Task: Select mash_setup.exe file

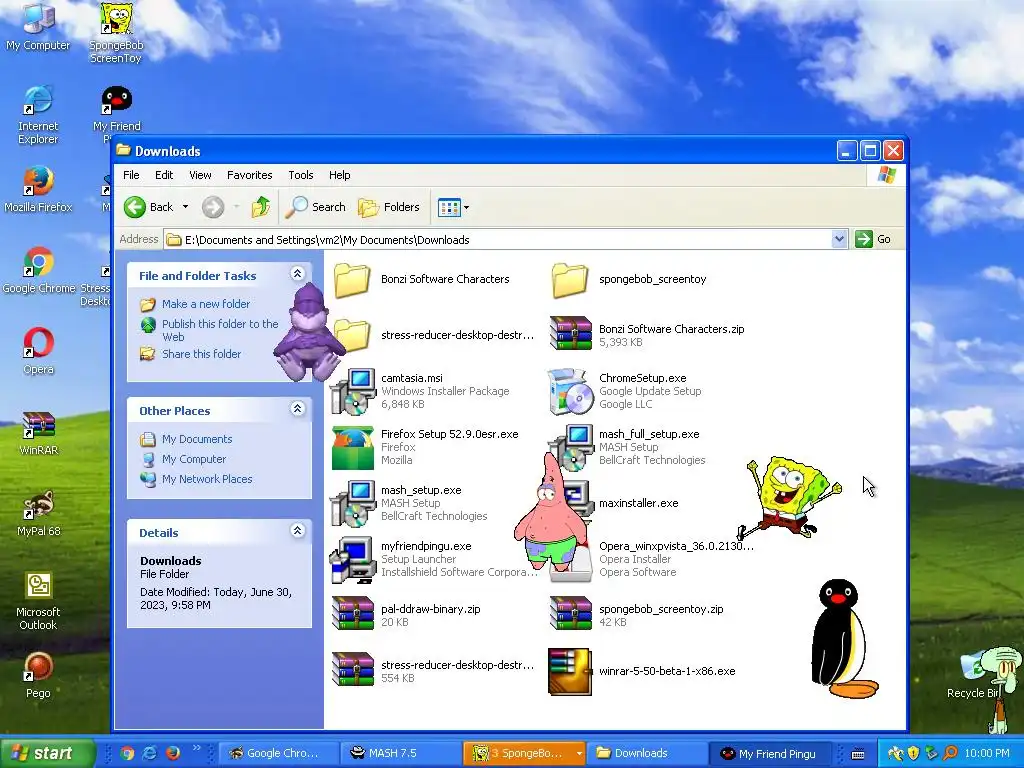Action: (409, 503)
